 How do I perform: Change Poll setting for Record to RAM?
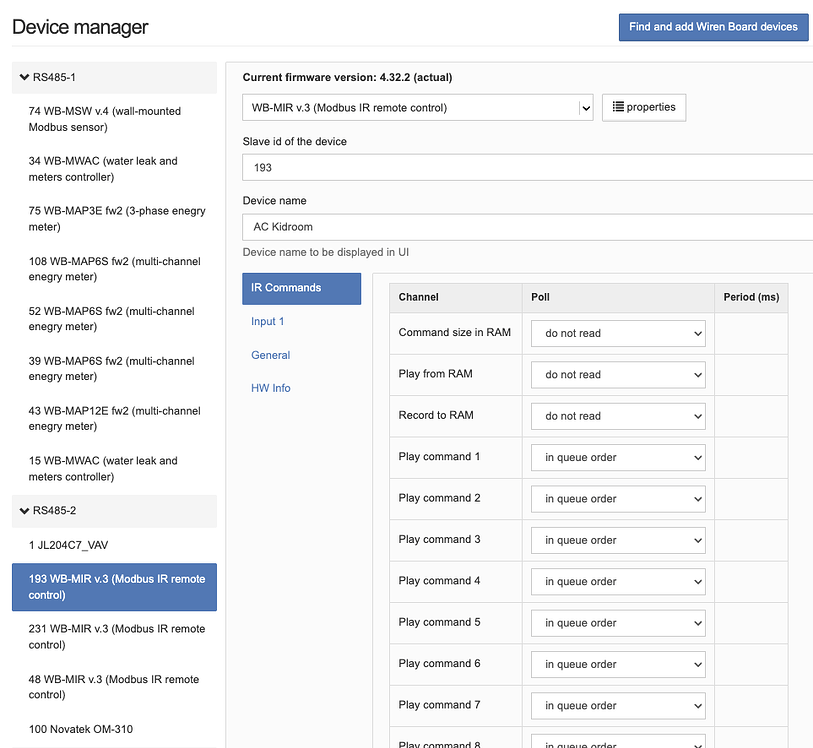(x=617, y=416)
